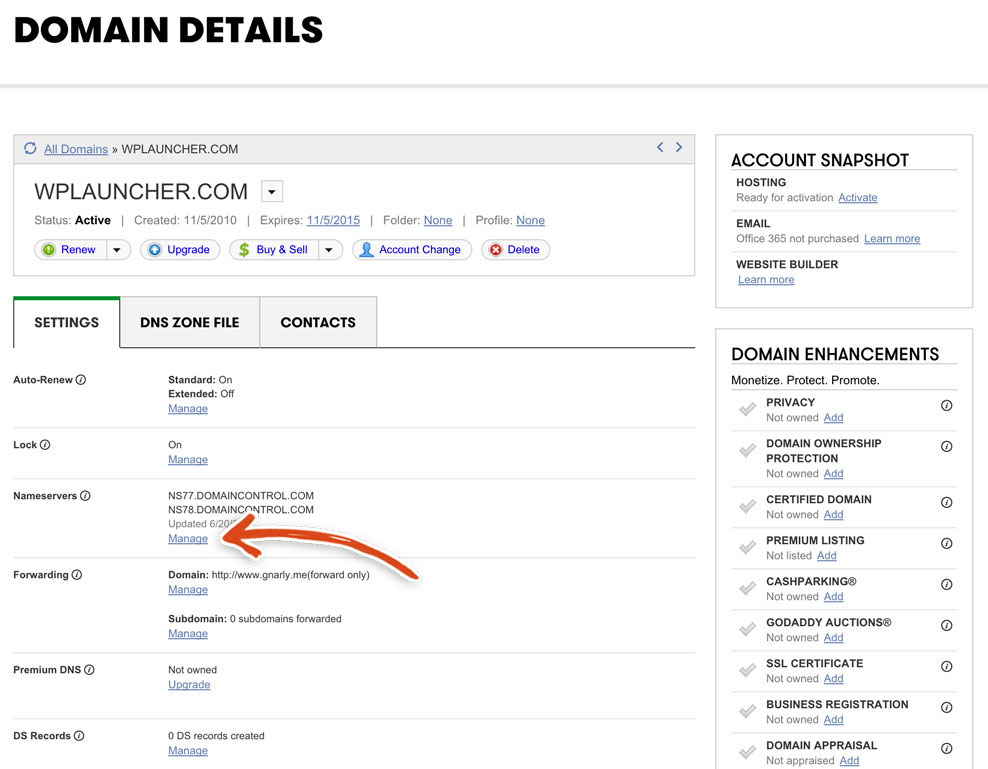Click the Upgrade button
988x769 pixels.
pos(180,250)
